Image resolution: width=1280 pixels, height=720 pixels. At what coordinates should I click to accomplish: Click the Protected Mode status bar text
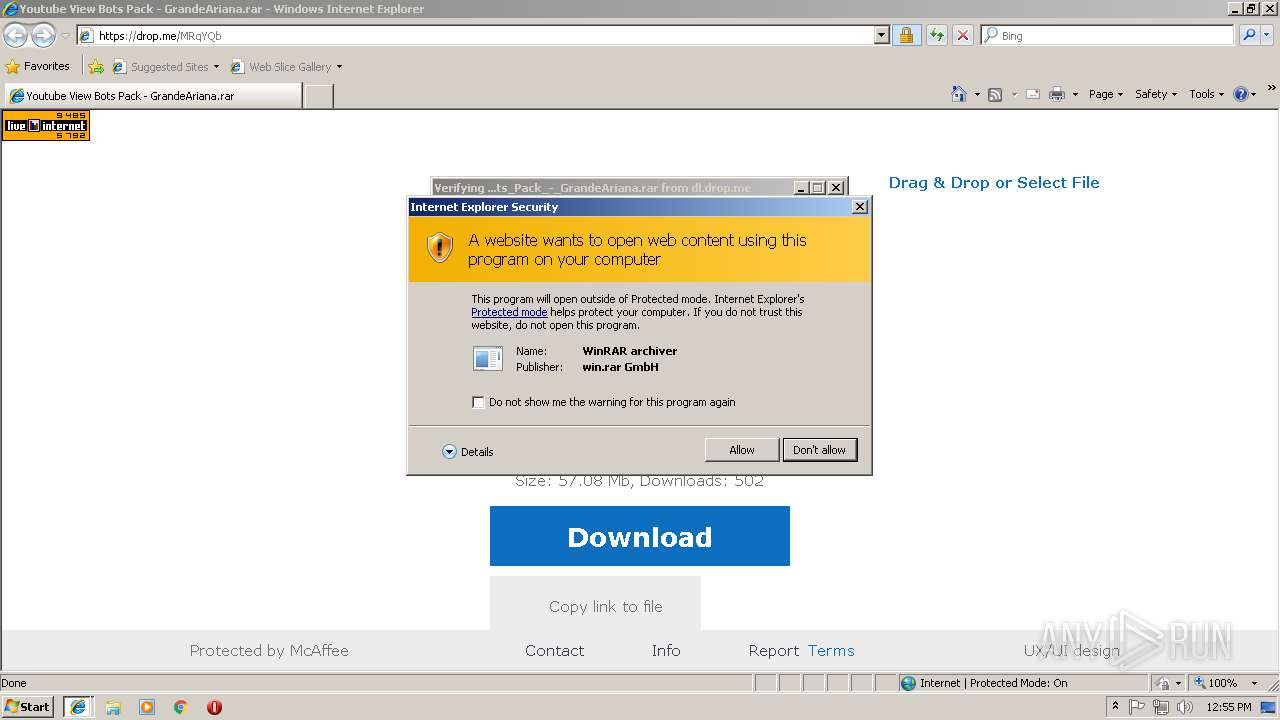point(993,683)
